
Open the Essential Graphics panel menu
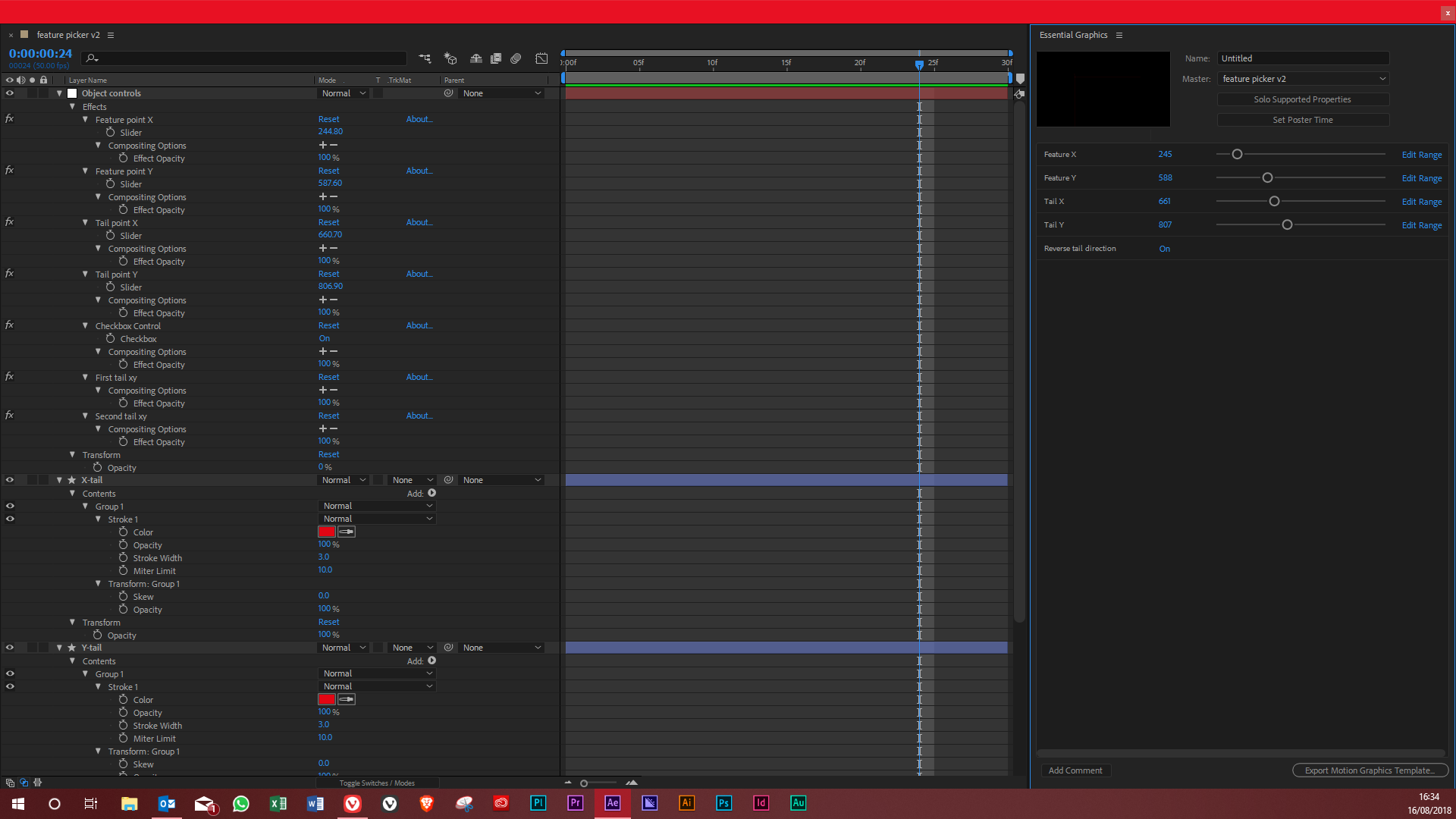1119,36
